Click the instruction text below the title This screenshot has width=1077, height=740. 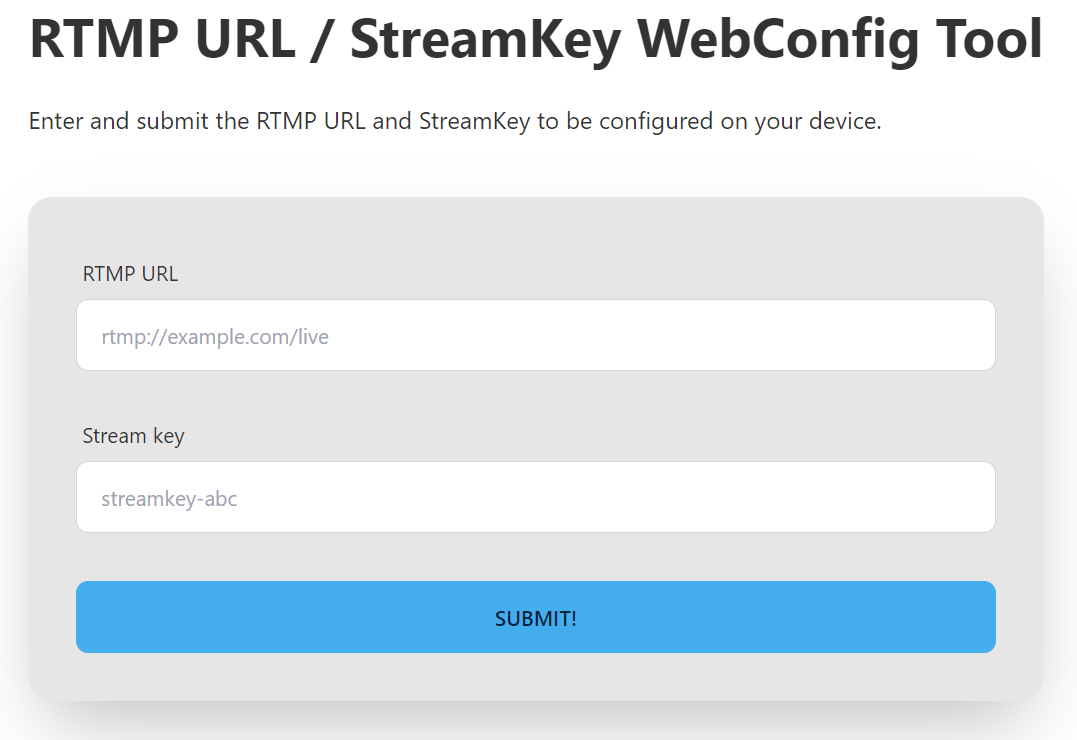454,121
